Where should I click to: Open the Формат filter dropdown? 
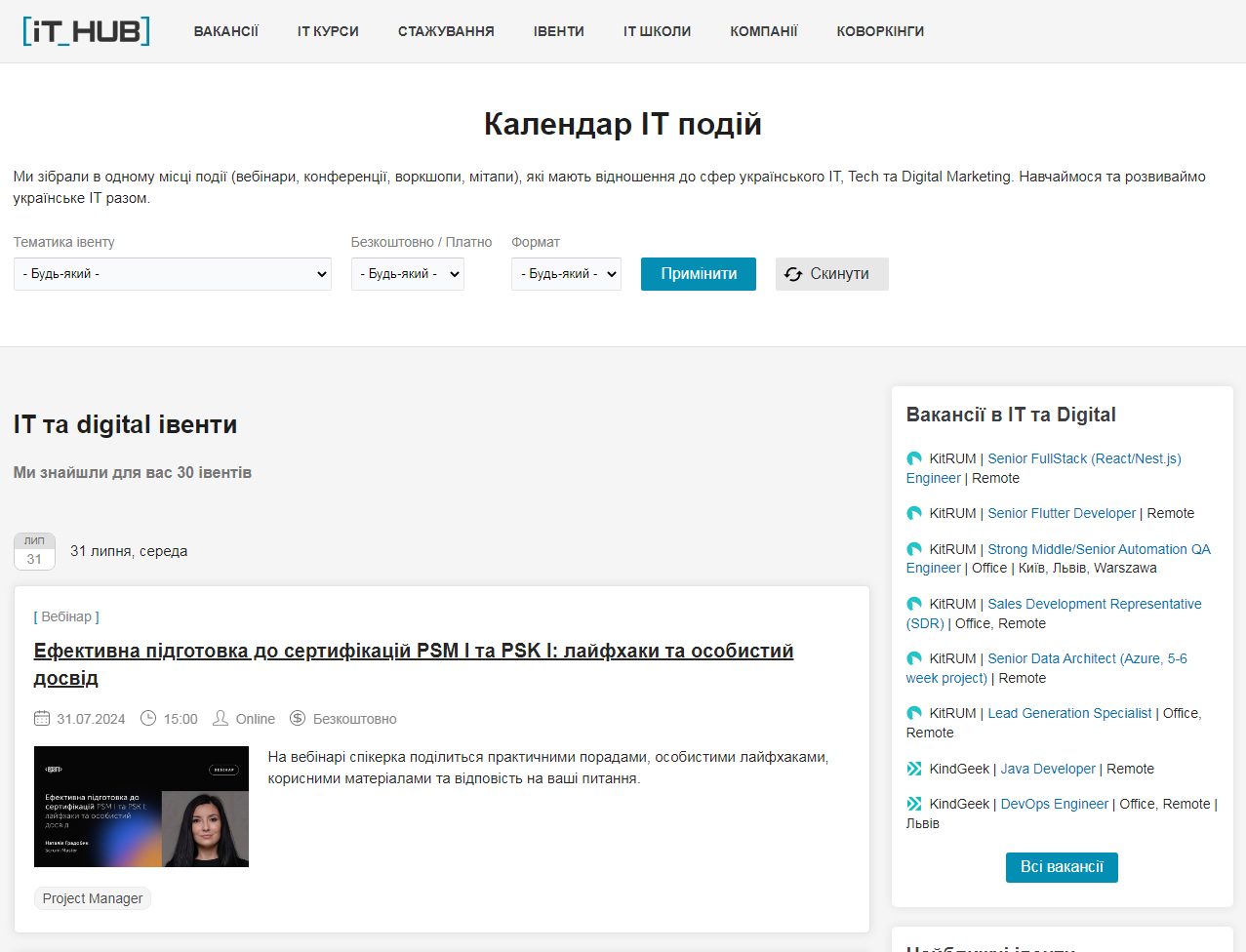point(566,274)
